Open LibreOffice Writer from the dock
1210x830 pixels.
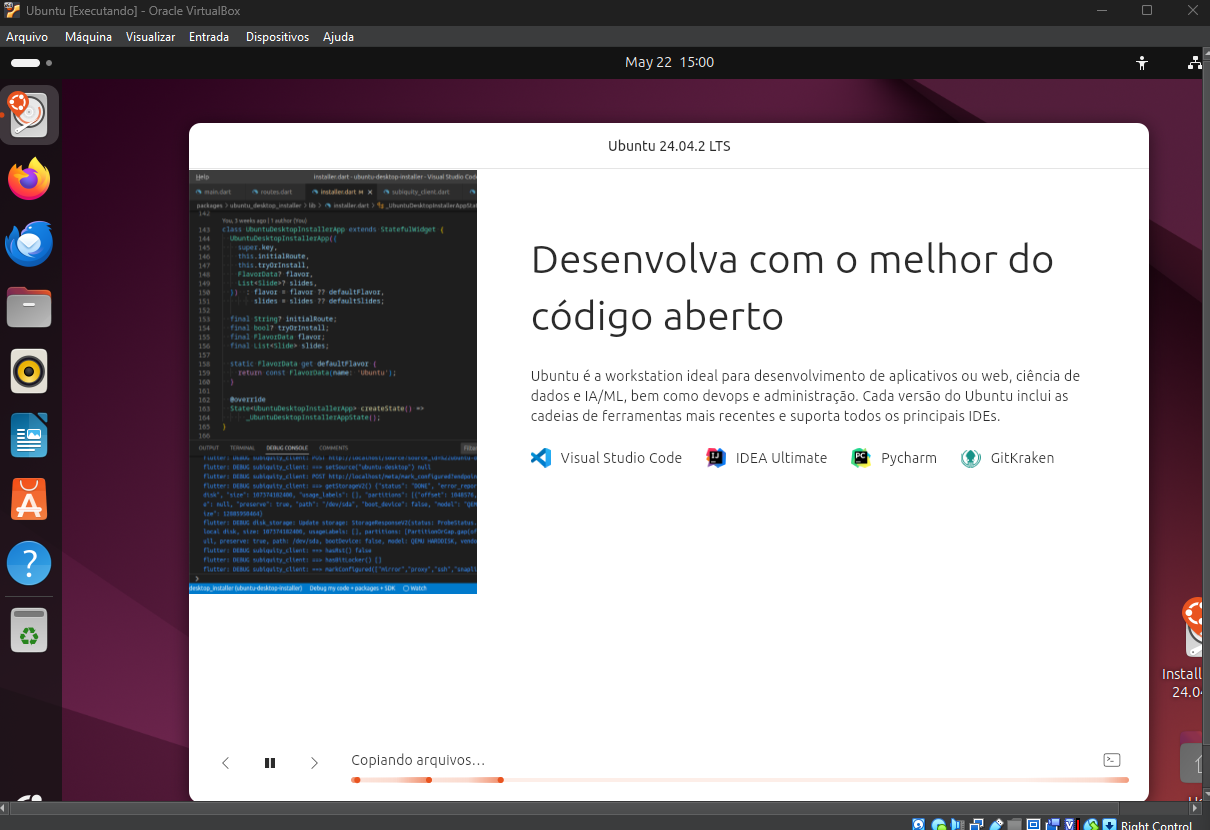click(29, 435)
